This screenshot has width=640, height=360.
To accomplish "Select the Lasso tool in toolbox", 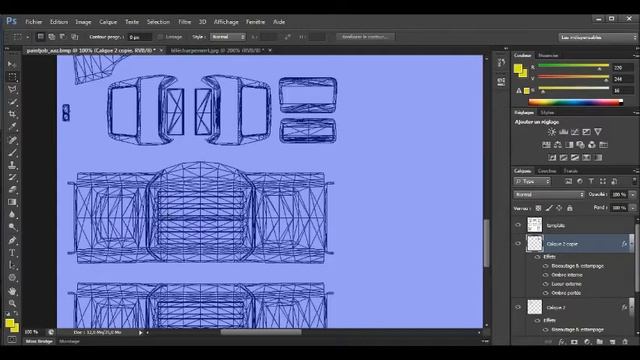I will click(12, 89).
